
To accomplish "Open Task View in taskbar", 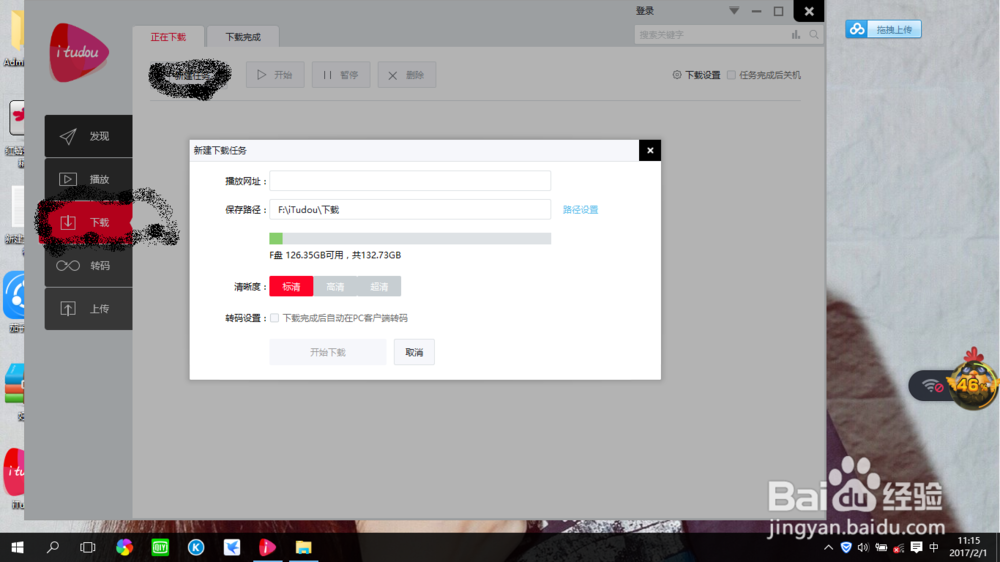I will pyautogui.click(x=88, y=547).
